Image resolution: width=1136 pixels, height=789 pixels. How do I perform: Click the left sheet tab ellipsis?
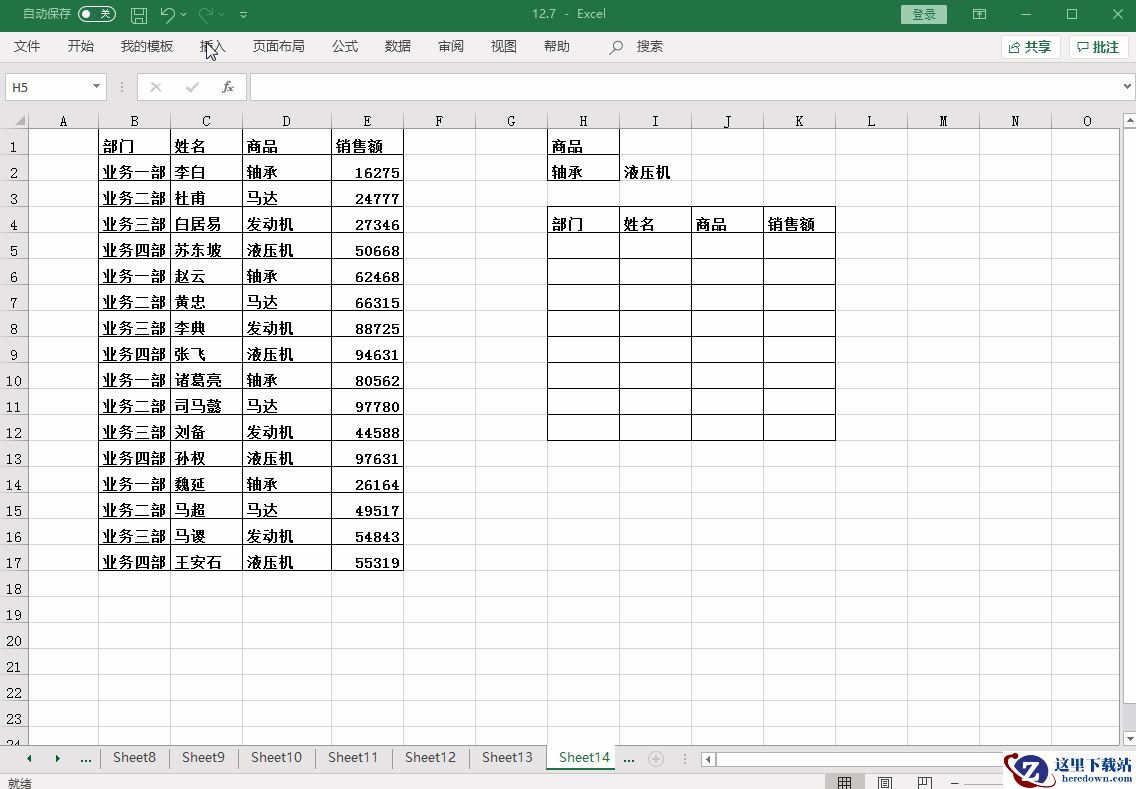coord(85,759)
